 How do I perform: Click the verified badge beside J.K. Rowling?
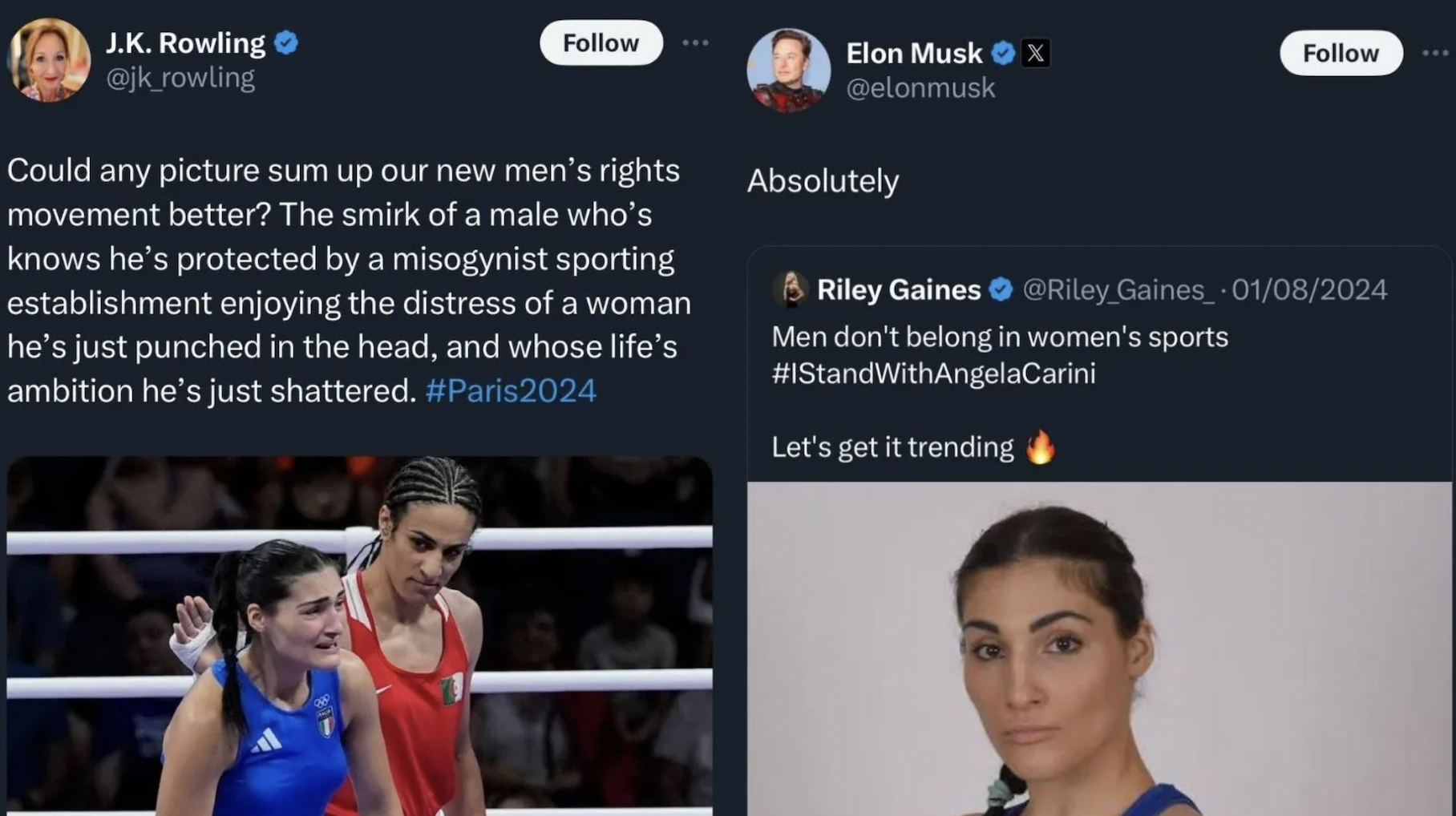(286, 42)
